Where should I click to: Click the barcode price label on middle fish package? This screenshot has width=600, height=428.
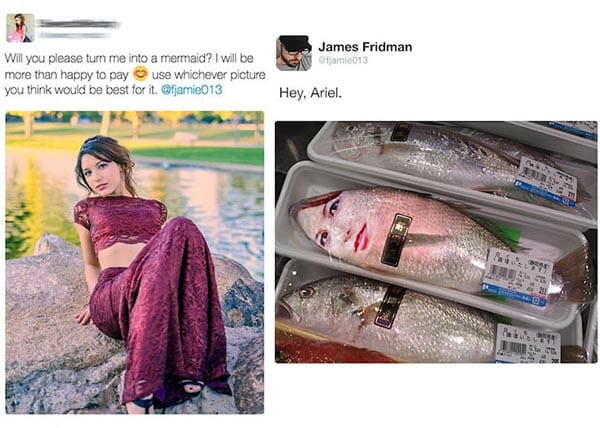pyautogui.click(x=516, y=274)
